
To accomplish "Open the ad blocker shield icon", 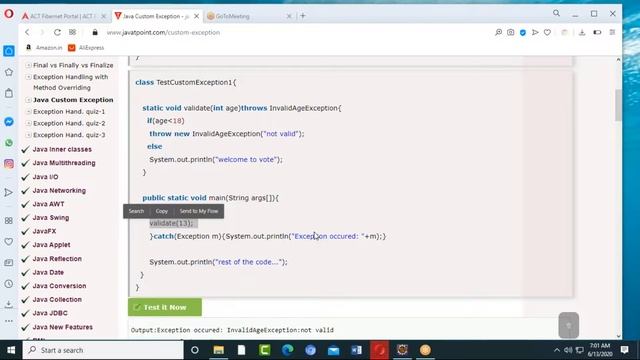I will click(x=523, y=32).
